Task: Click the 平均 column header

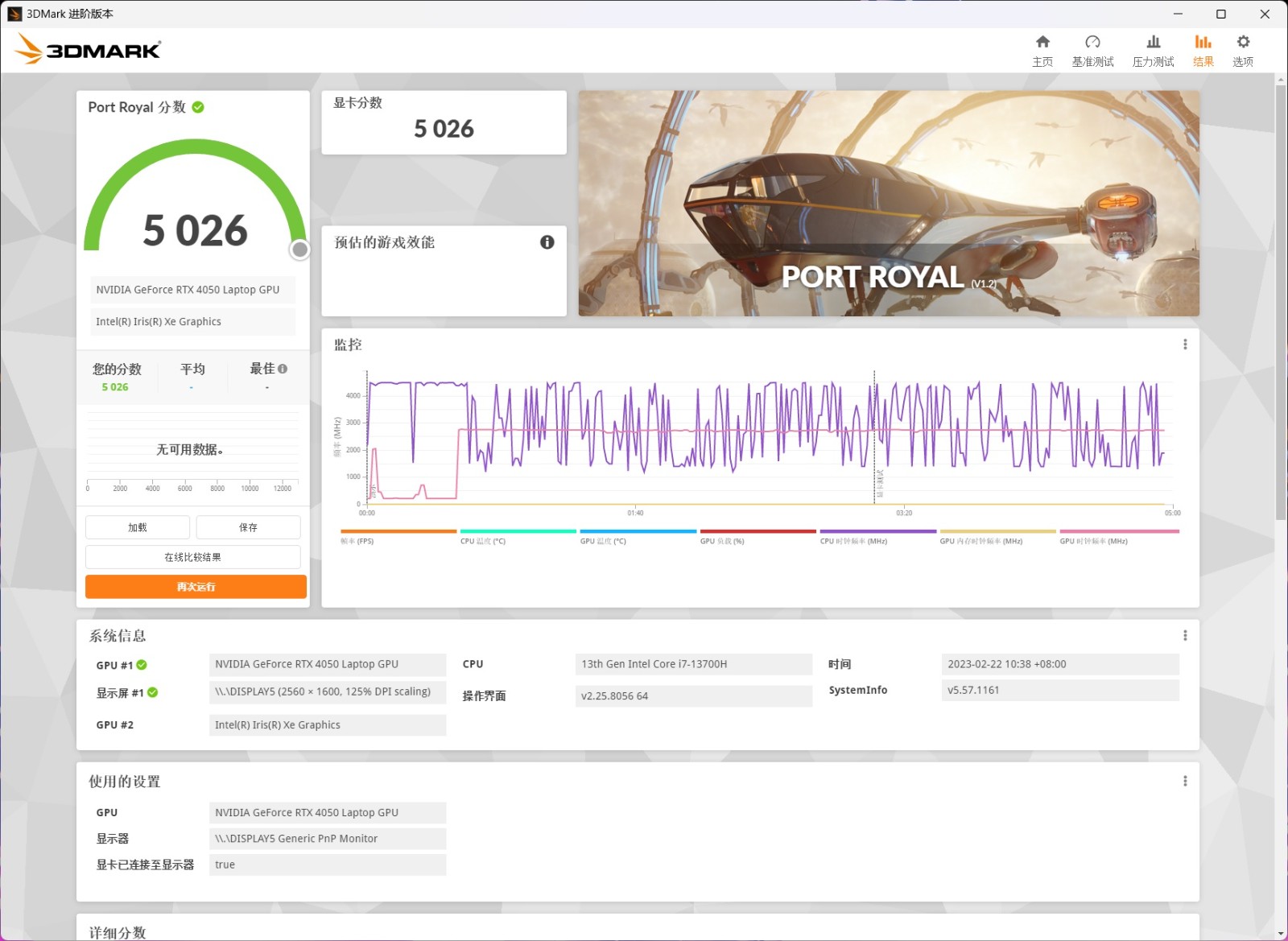Action: pyautogui.click(x=192, y=369)
